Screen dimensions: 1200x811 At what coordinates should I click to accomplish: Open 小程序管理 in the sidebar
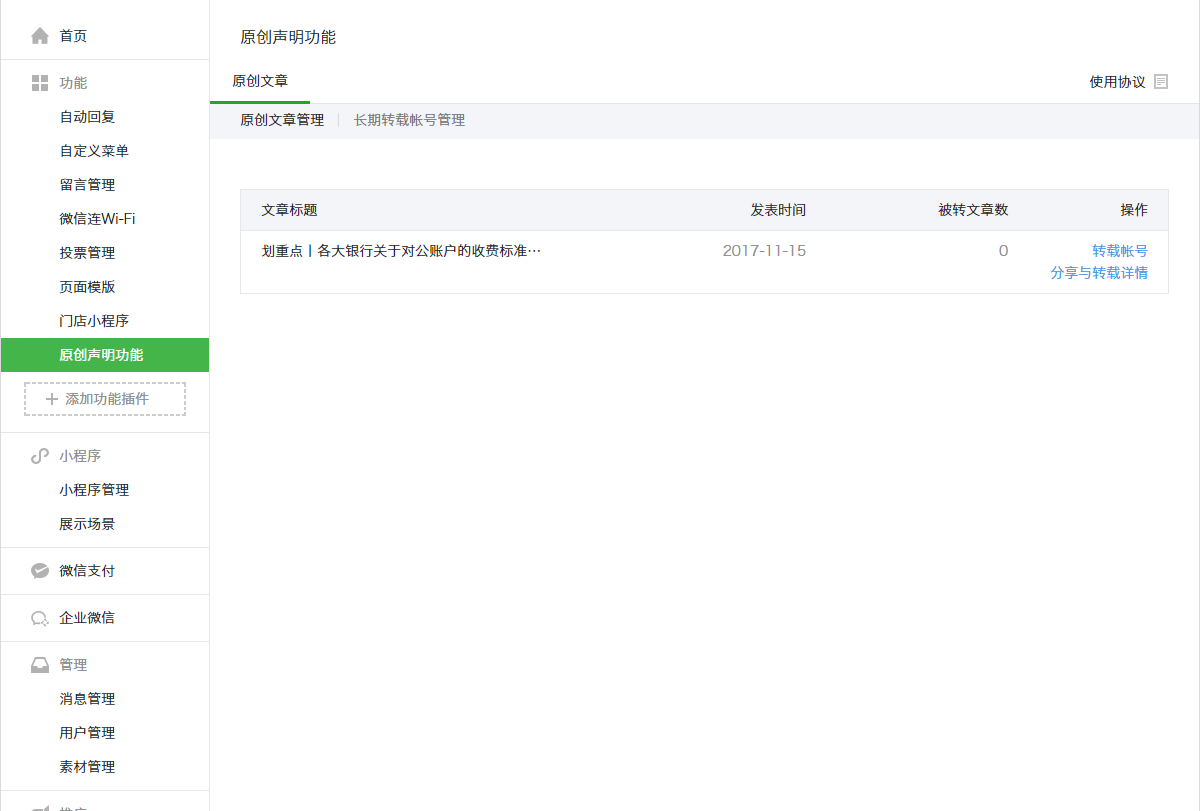pyautogui.click(x=94, y=490)
